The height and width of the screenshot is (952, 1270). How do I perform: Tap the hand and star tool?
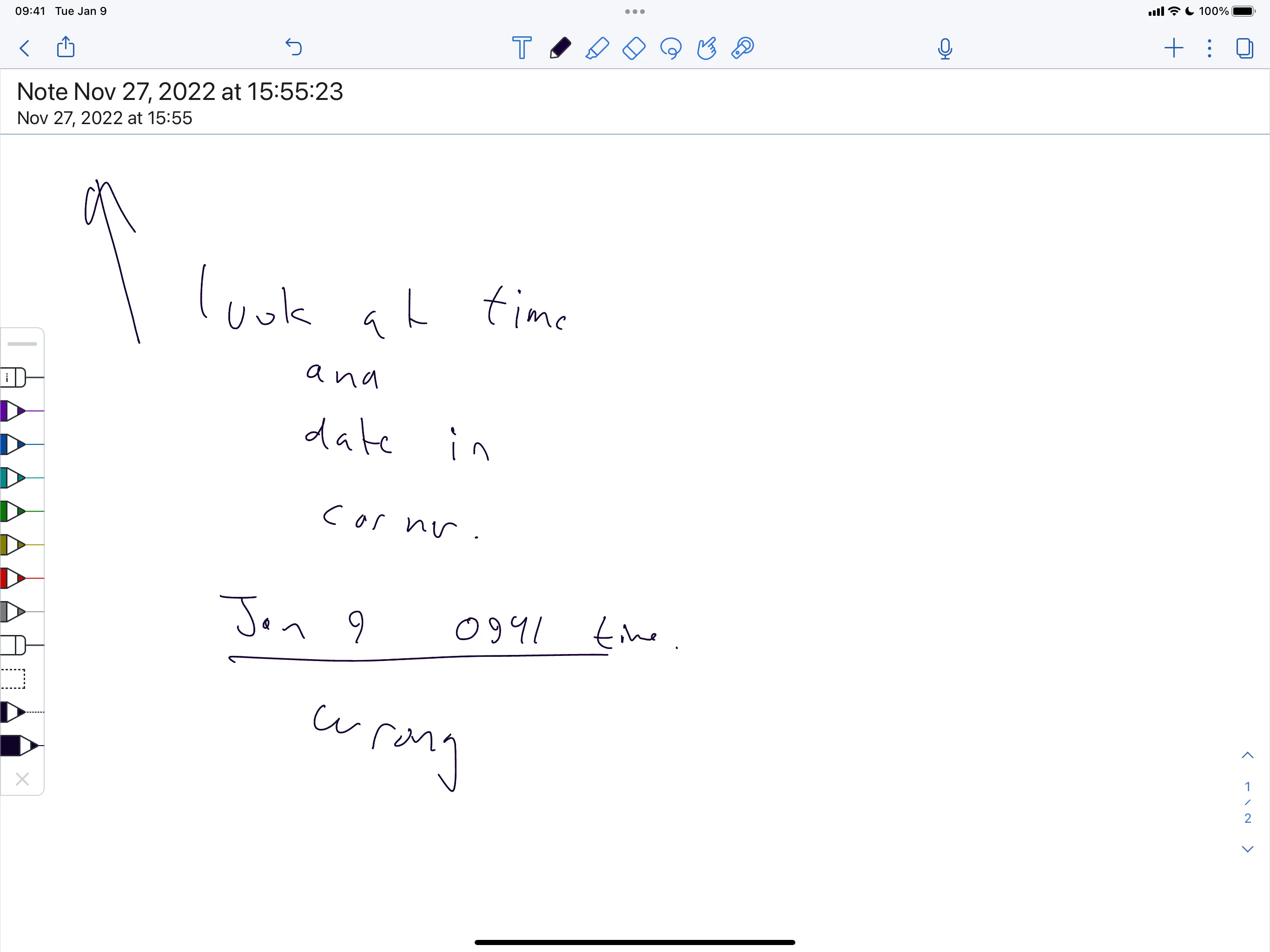point(707,48)
